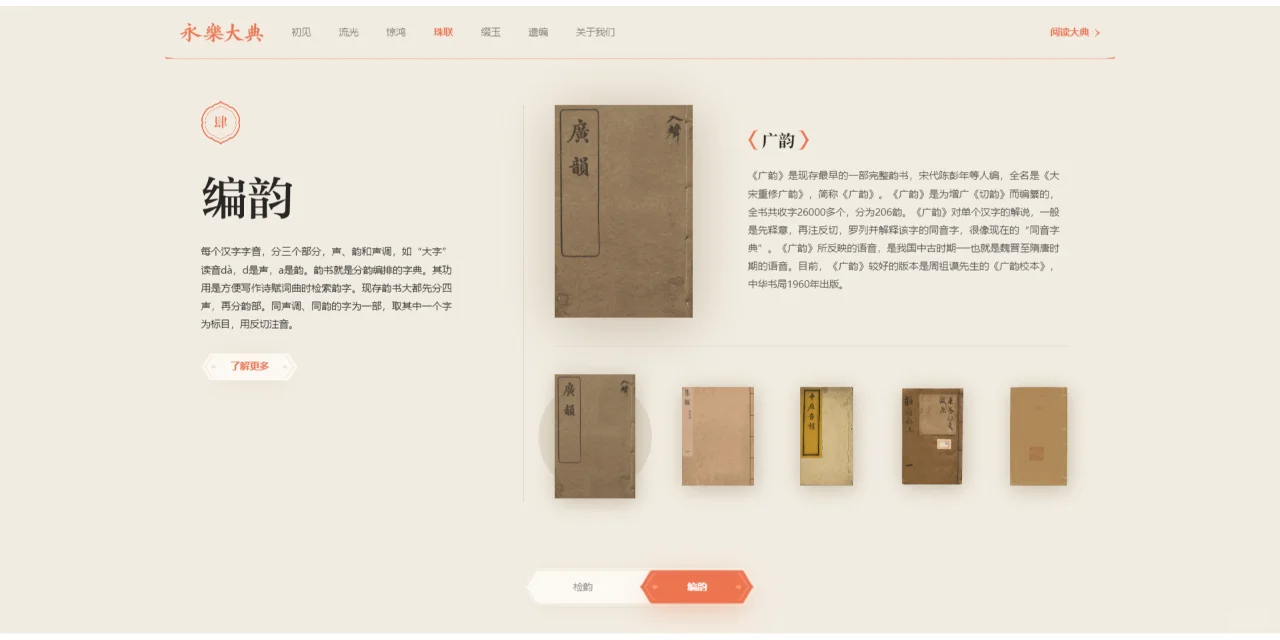The width and height of the screenshot is (1280, 640).
Task: Select the 编韵 tab at bottom
Action: pos(697,587)
